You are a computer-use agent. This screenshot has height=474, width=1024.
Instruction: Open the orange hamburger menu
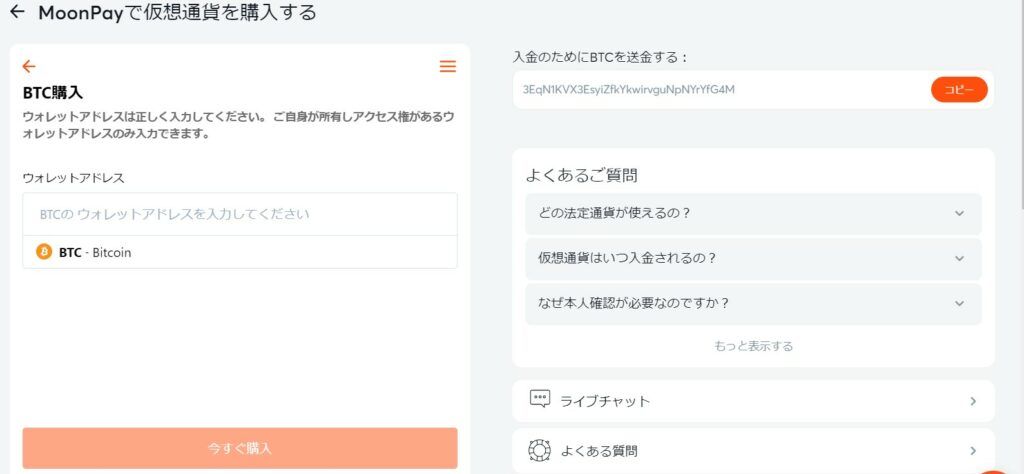(x=447, y=66)
